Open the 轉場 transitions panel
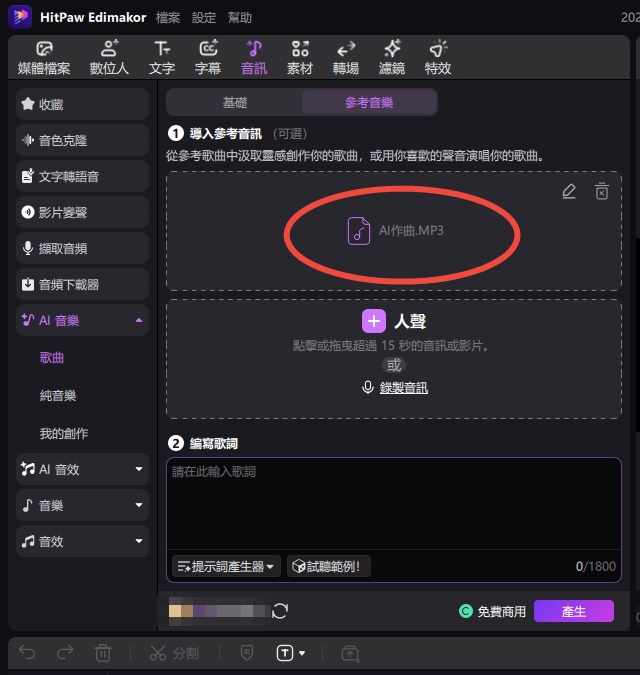This screenshot has width=640, height=675. tap(346, 59)
